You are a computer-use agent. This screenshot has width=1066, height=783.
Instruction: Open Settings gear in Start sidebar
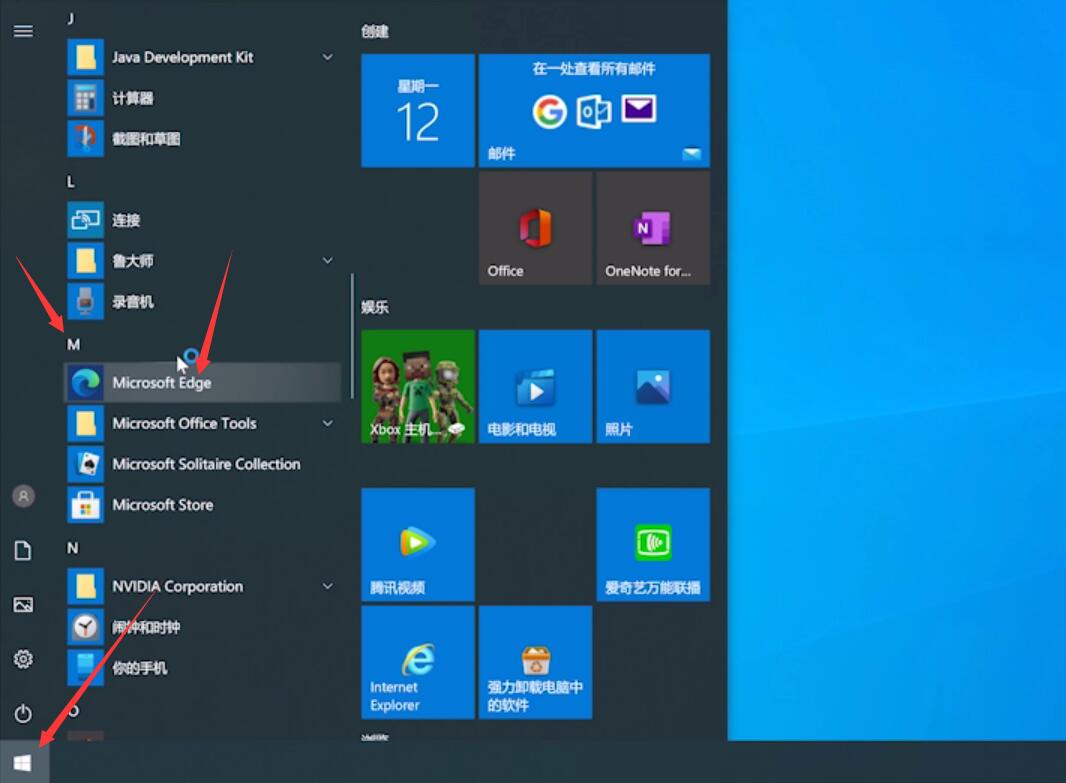[23, 659]
